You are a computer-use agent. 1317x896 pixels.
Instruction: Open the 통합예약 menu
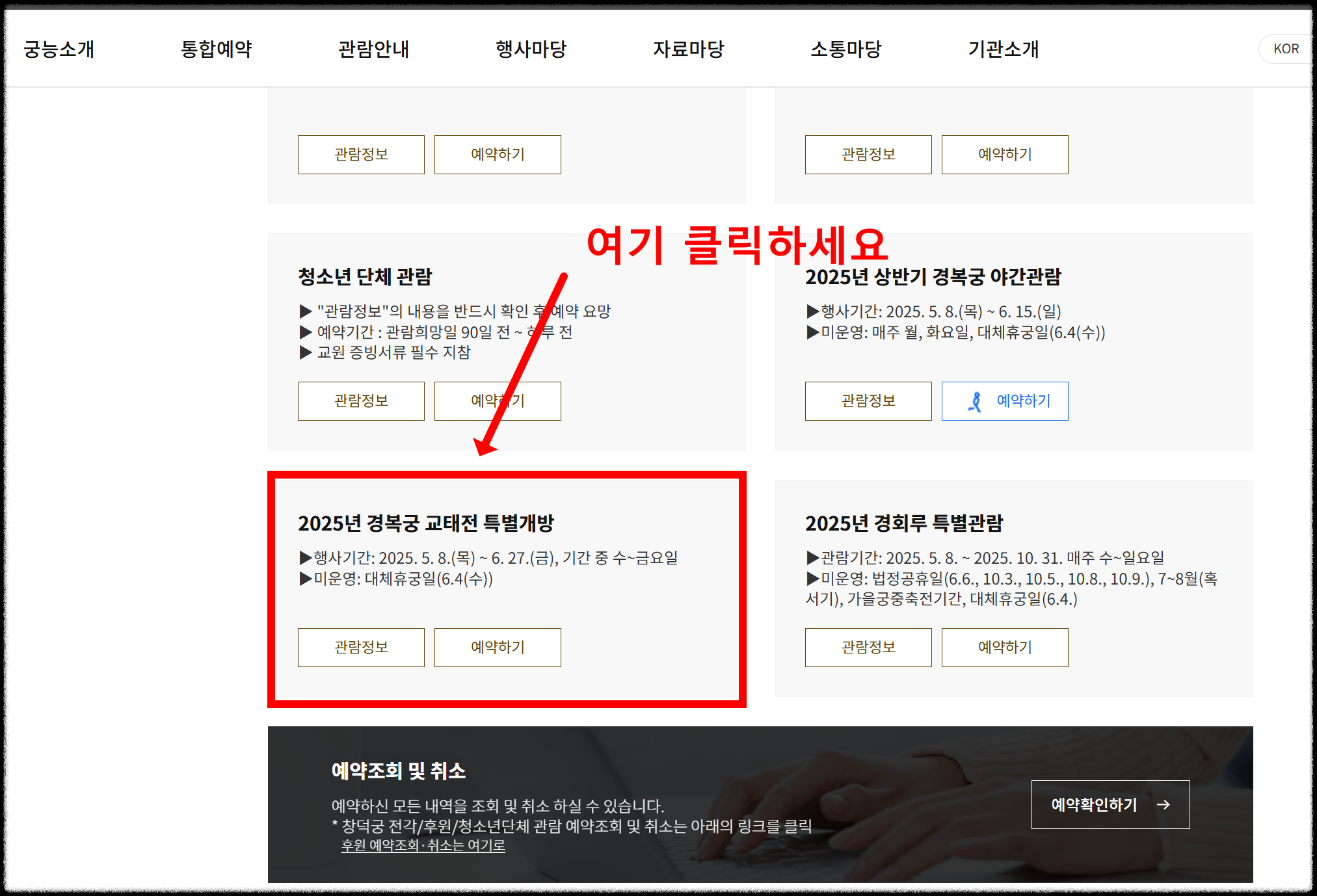[217, 49]
